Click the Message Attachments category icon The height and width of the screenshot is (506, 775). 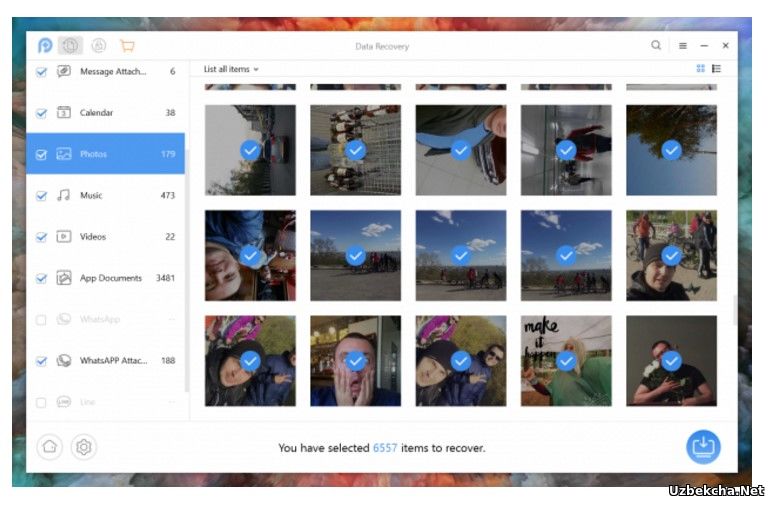pyautogui.click(x=64, y=71)
